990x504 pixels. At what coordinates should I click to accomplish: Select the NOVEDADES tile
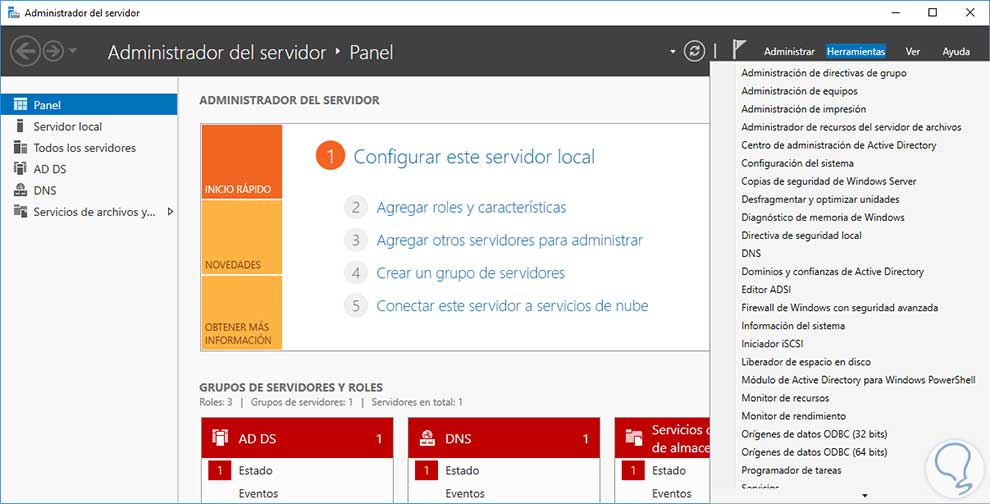click(x=241, y=237)
